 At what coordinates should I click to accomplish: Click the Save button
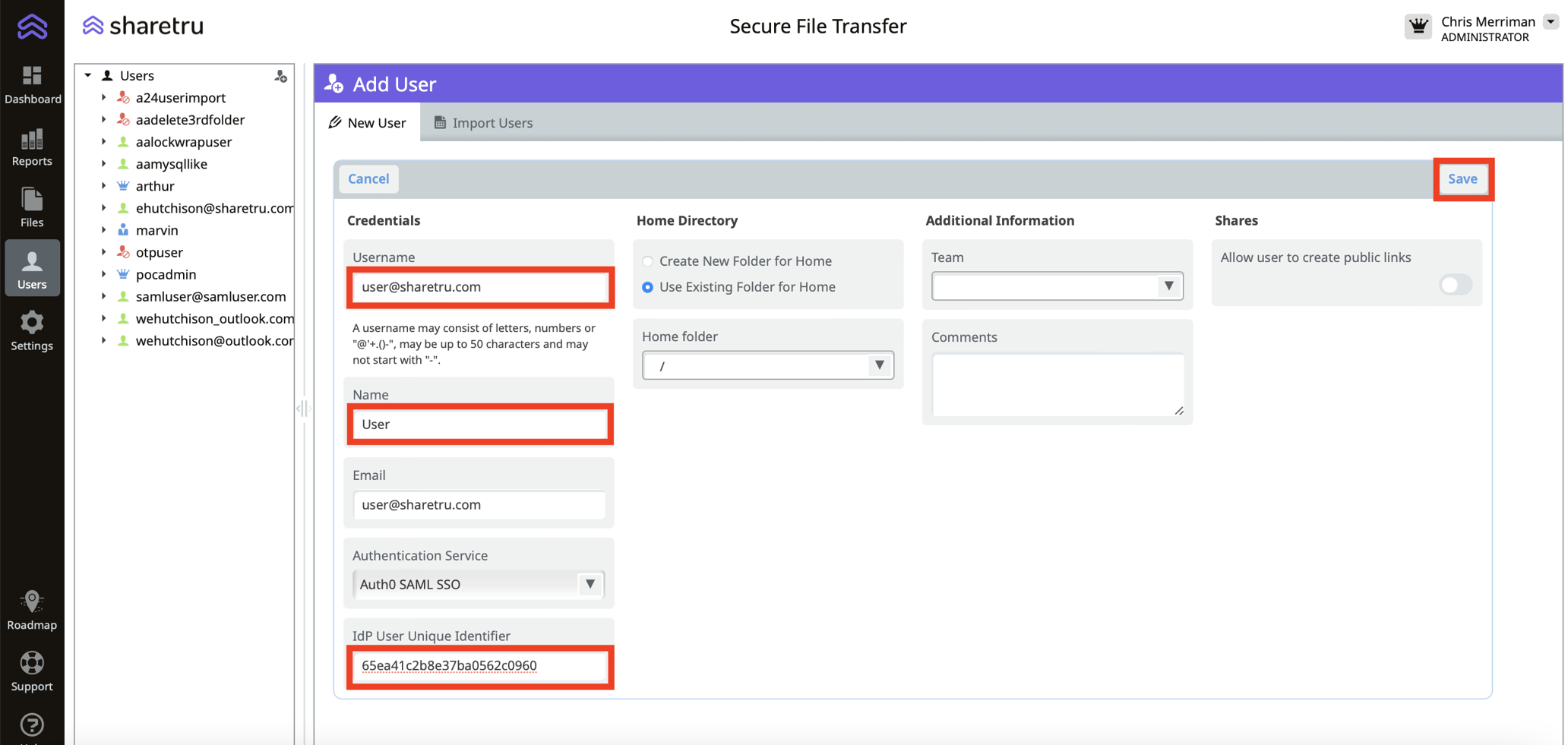pyautogui.click(x=1462, y=179)
